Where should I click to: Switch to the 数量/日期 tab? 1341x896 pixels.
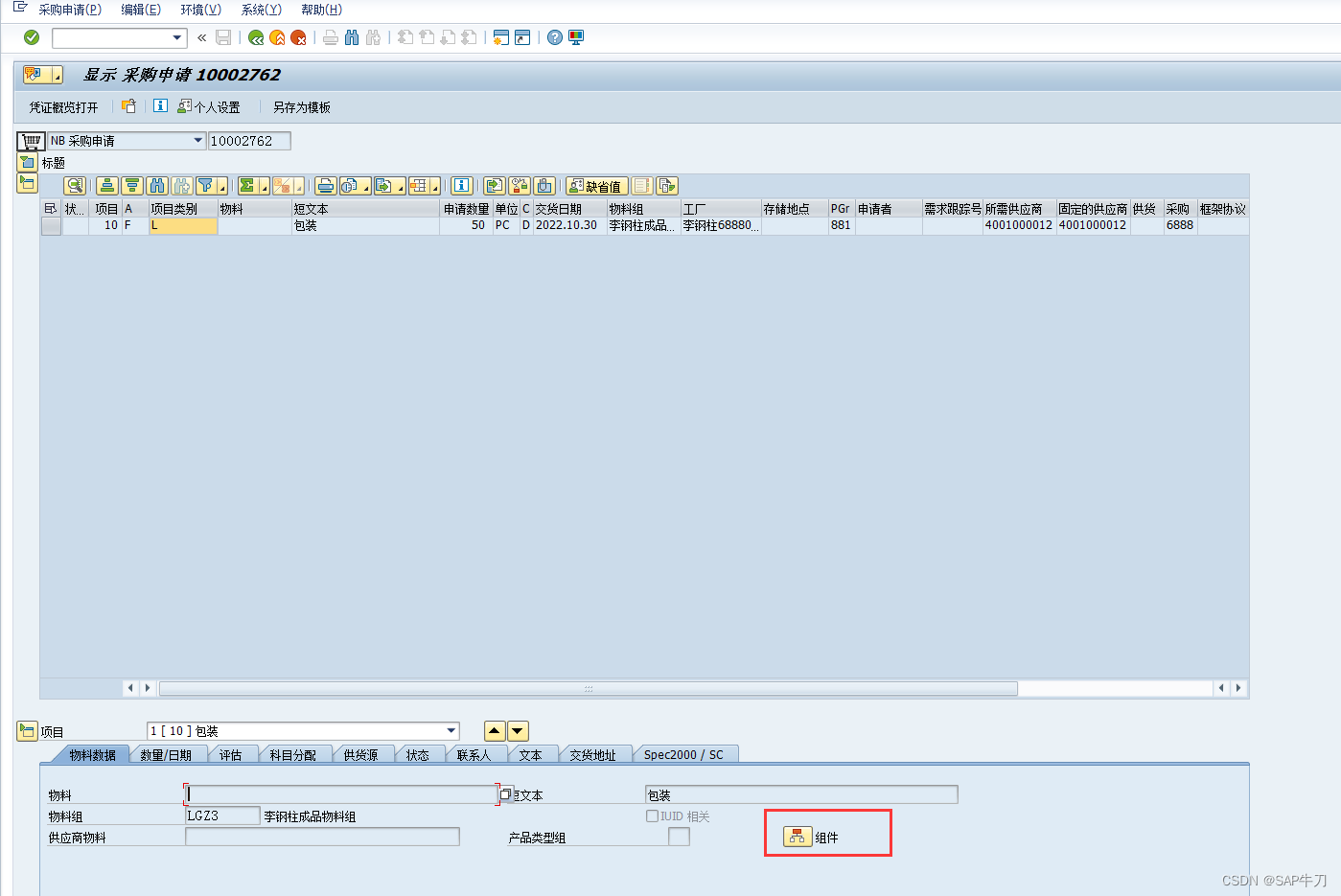point(171,754)
